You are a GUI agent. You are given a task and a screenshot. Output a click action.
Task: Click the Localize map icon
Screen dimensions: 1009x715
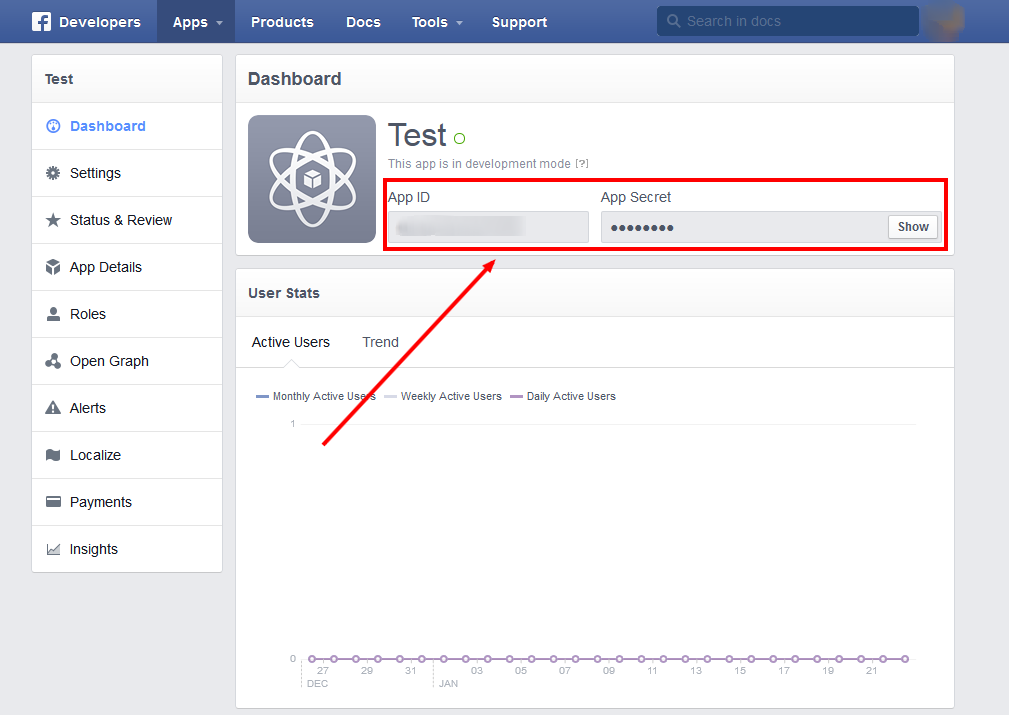[54, 455]
